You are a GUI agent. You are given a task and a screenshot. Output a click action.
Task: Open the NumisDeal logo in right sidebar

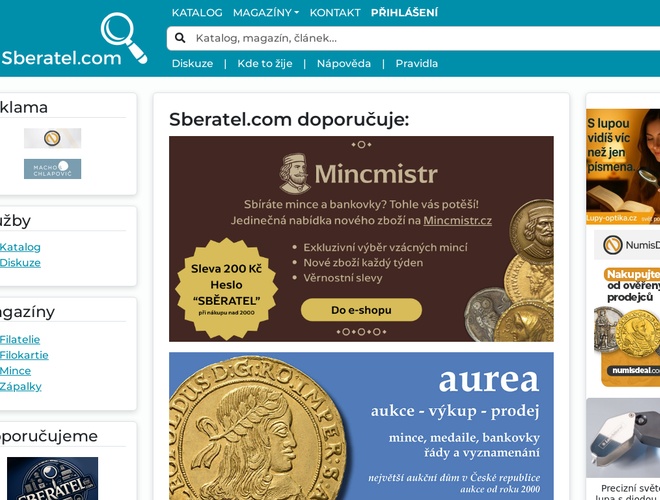(627, 245)
